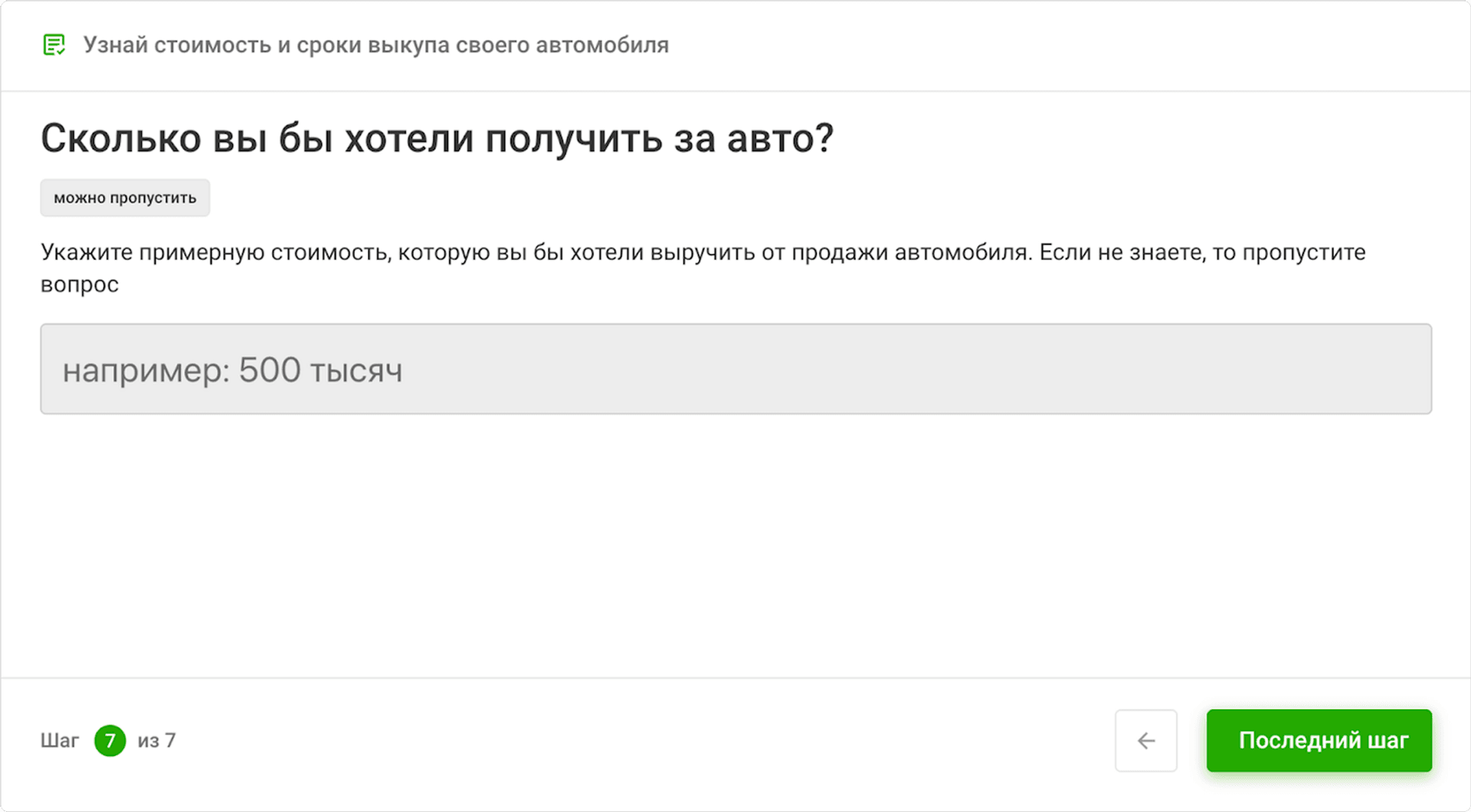
Task: Click the heading "Сколько вы бы хотели получить за авто?"
Action: (x=437, y=139)
